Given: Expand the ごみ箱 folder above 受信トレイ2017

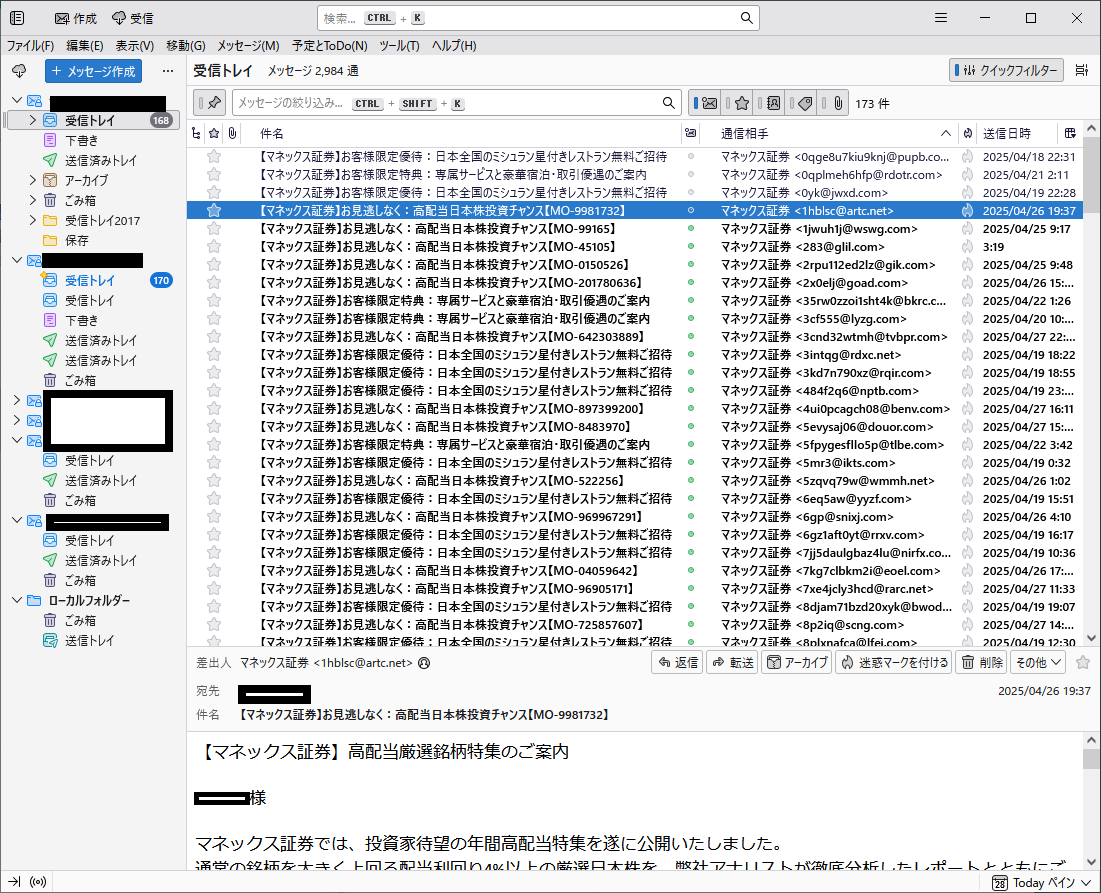Looking at the screenshot, I should tap(32, 200).
